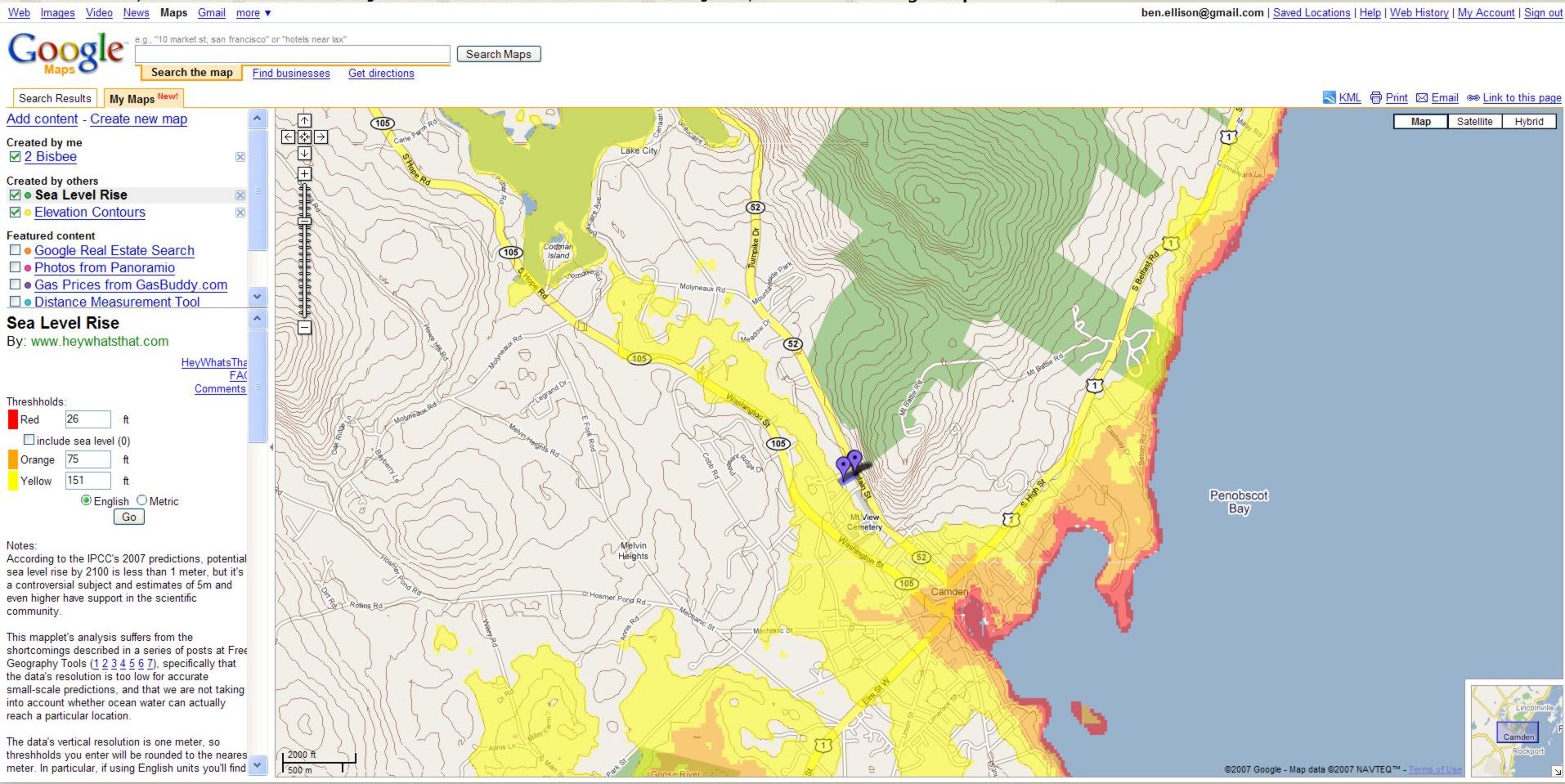Enable Photos from Panoramio checkbox
The image size is (1565, 784).
pyautogui.click(x=15, y=267)
